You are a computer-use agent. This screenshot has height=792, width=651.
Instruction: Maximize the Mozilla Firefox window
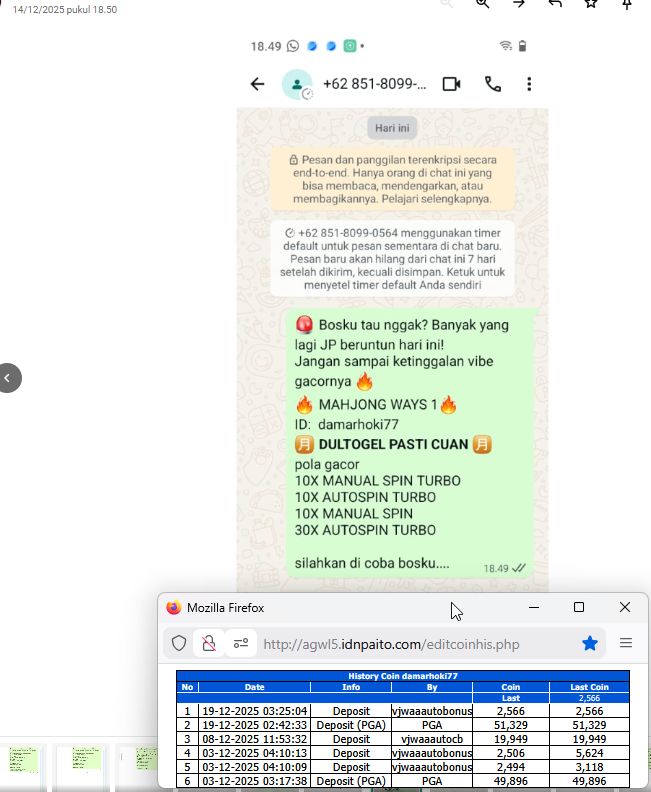pyautogui.click(x=579, y=607)
